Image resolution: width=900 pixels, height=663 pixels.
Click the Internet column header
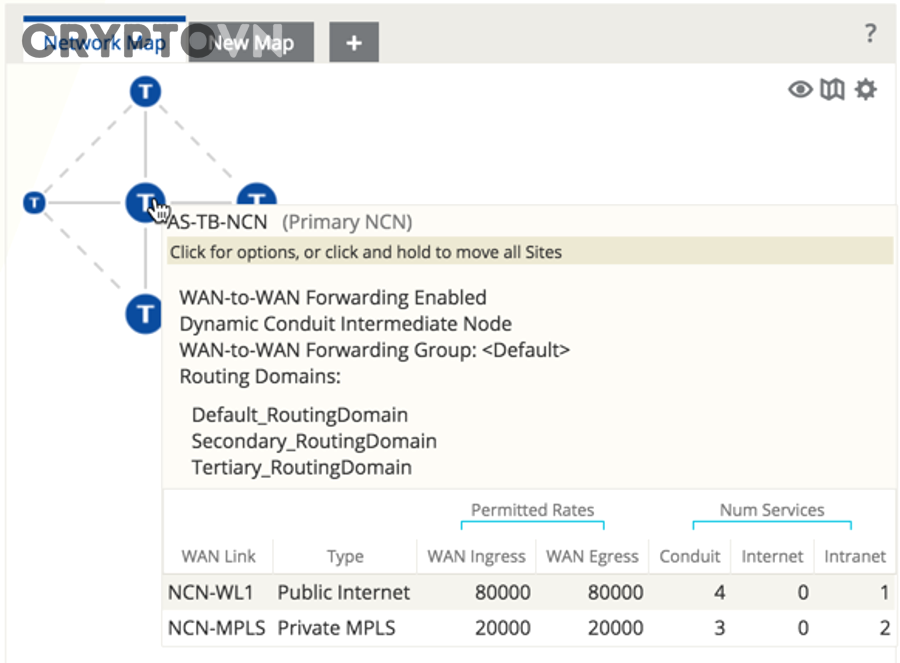[x=772, y=556]
